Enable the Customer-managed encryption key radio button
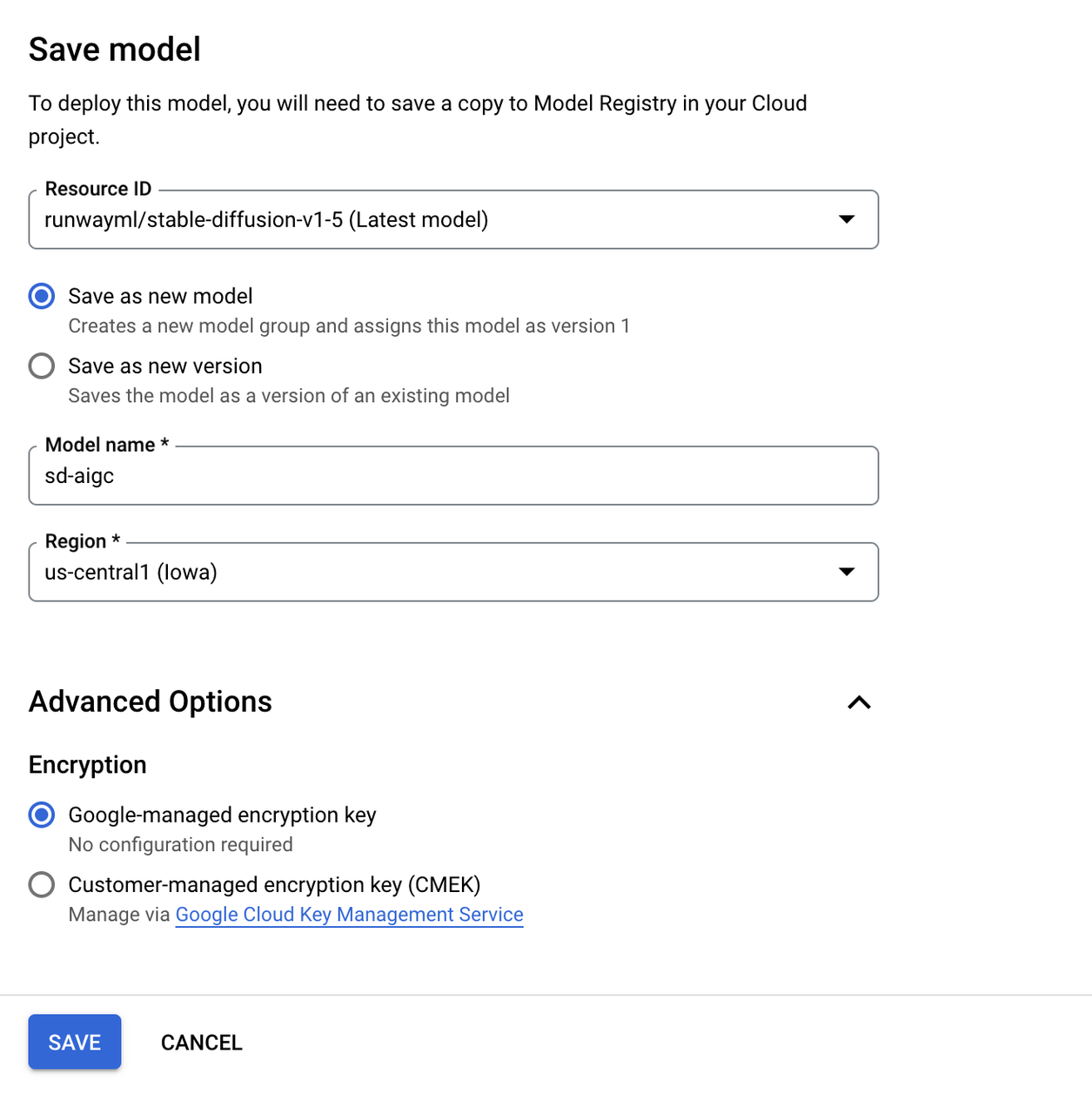Viewport: 1092px width, 1114px height. [x=42, y=884]
